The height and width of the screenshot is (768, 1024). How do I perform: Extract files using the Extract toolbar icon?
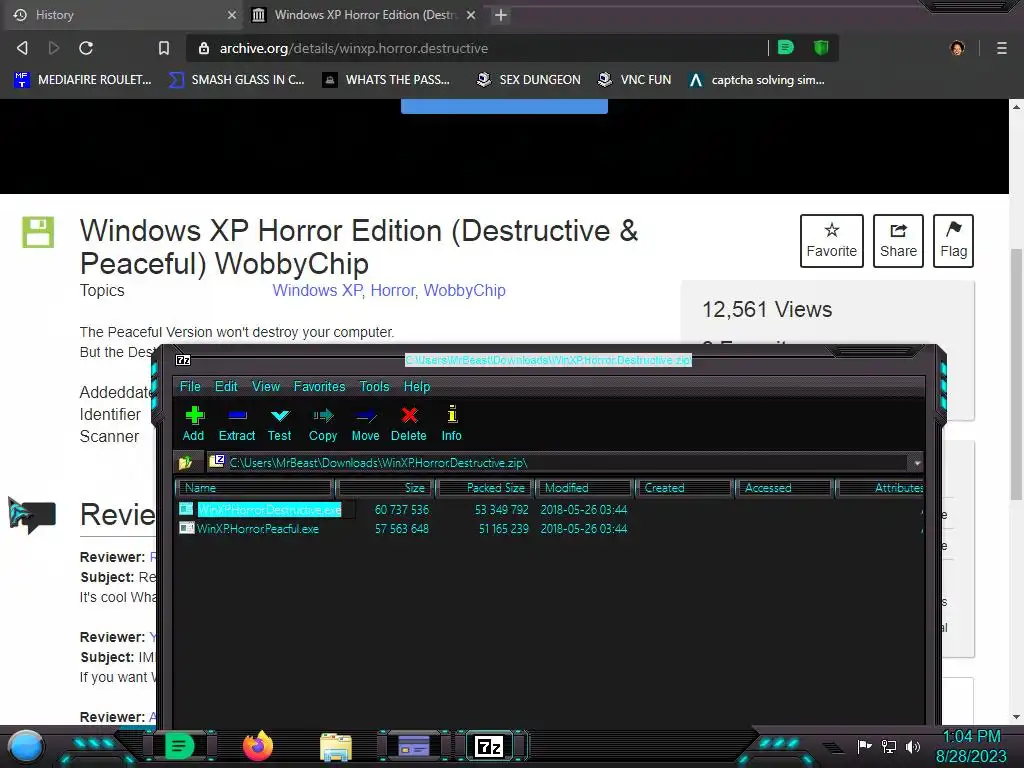[236, 424]
